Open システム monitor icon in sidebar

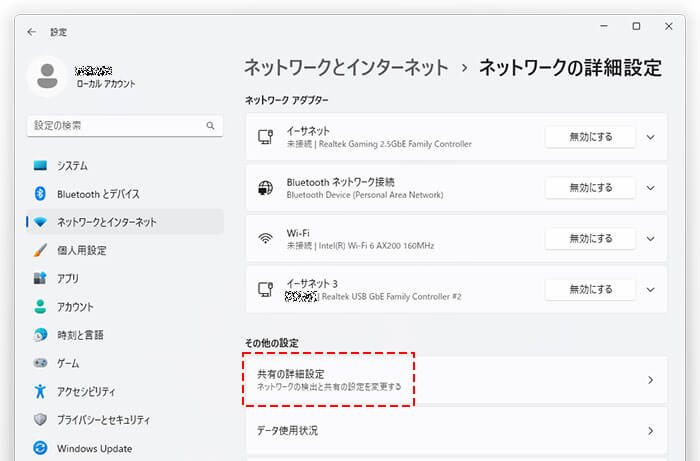pyautogui.click(x=40, y=166)
